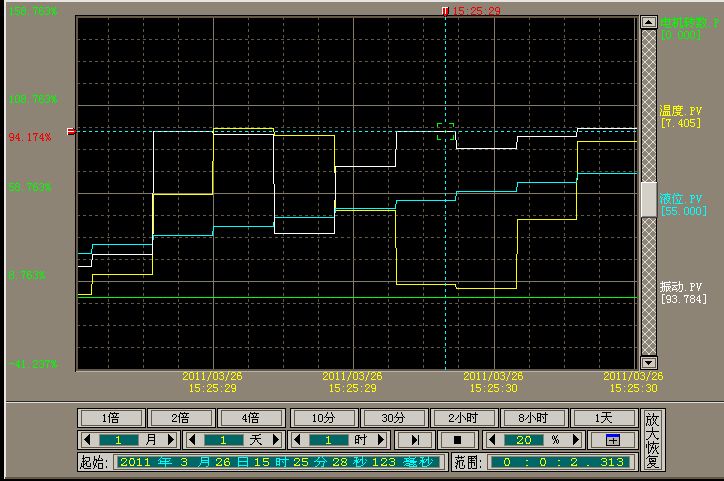Screen dimensions: 724x481
Task: Step month (月) forward with right arrow
Action: click(x=171, y=440)
